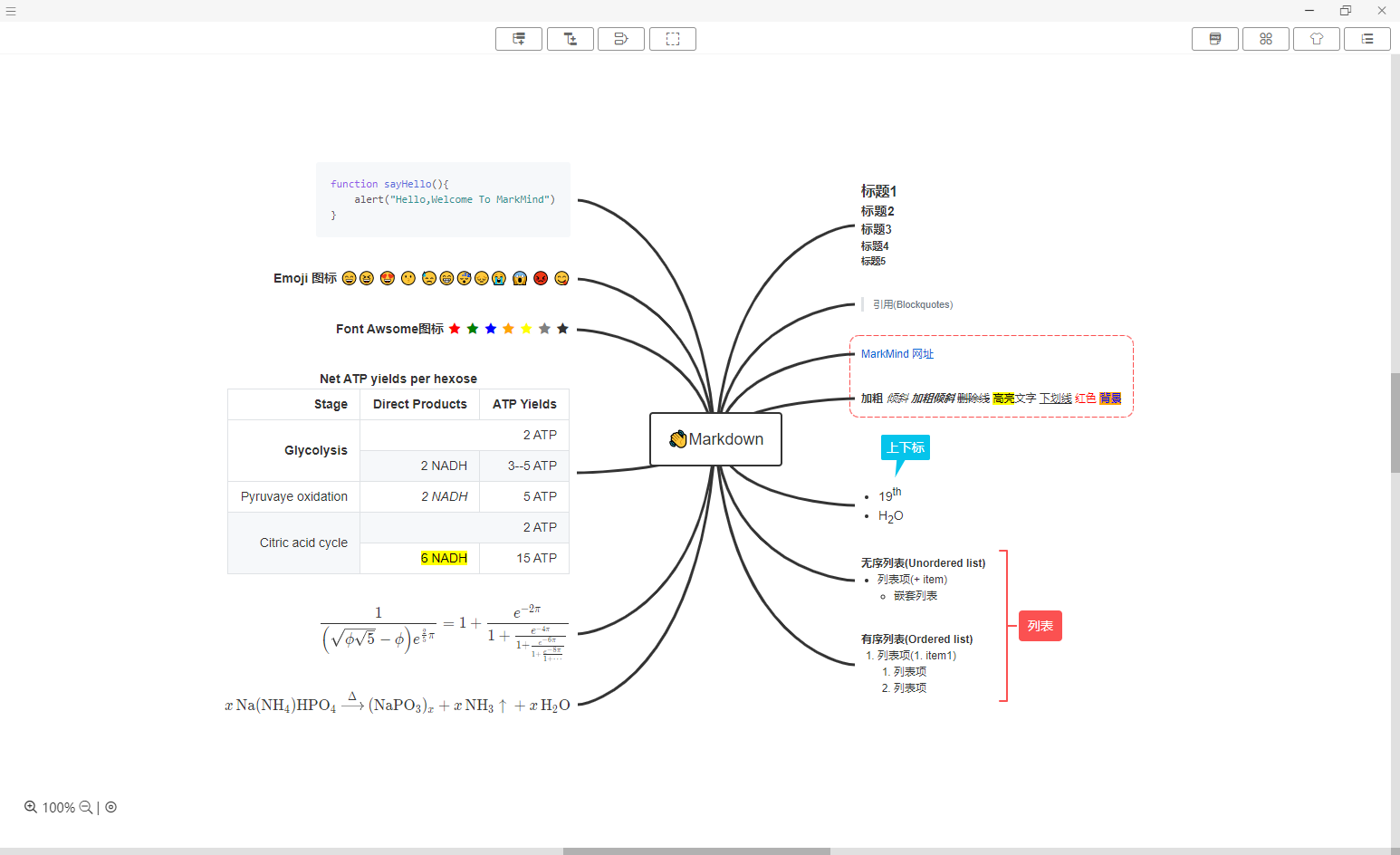Click the 嵌套列表 nested bullet
Image resolution: width=1400 pixels, height=855 pixels.
coord(916,596)
